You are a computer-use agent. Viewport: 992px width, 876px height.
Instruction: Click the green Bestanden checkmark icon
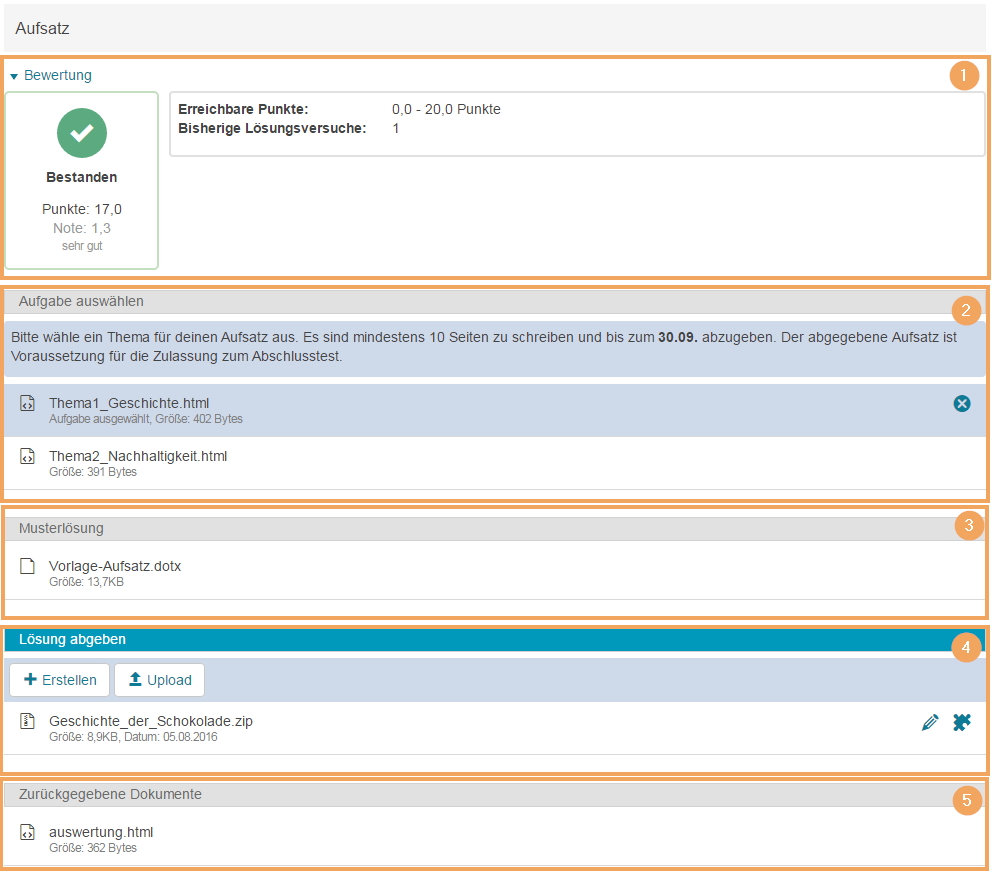pyautogui.click(x=82, y=134)
